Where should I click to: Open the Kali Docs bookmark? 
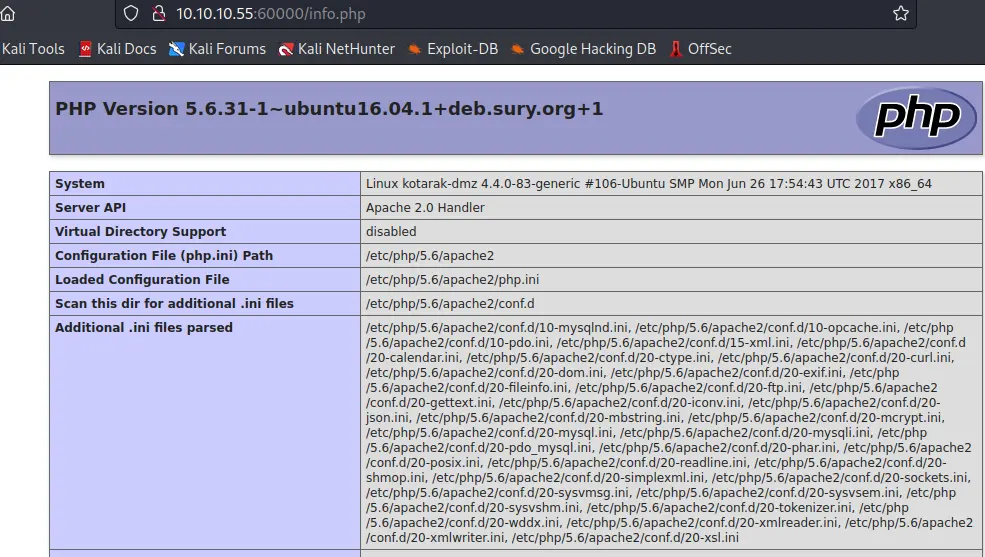117,49
